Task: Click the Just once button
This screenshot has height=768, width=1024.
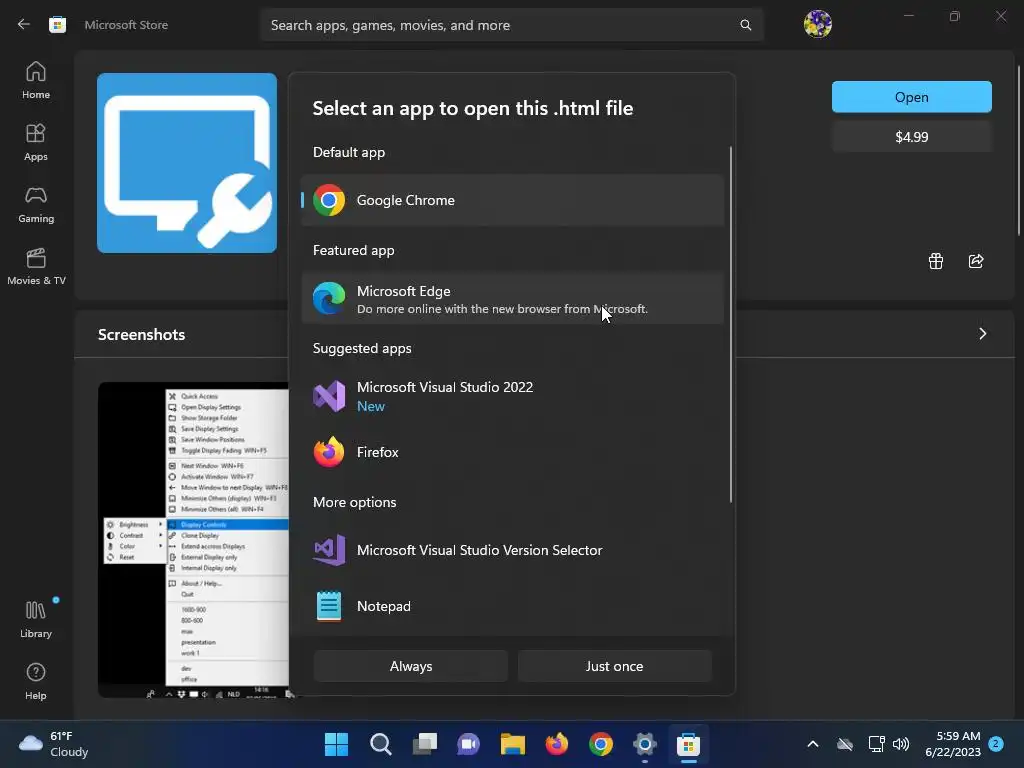Action: click(614, 666)
